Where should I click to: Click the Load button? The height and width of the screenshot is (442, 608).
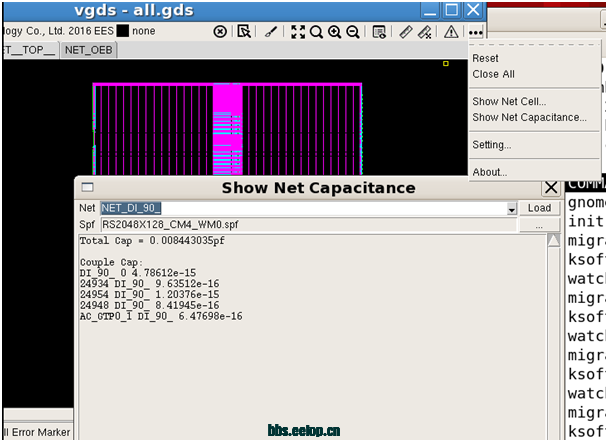point(539,208)
